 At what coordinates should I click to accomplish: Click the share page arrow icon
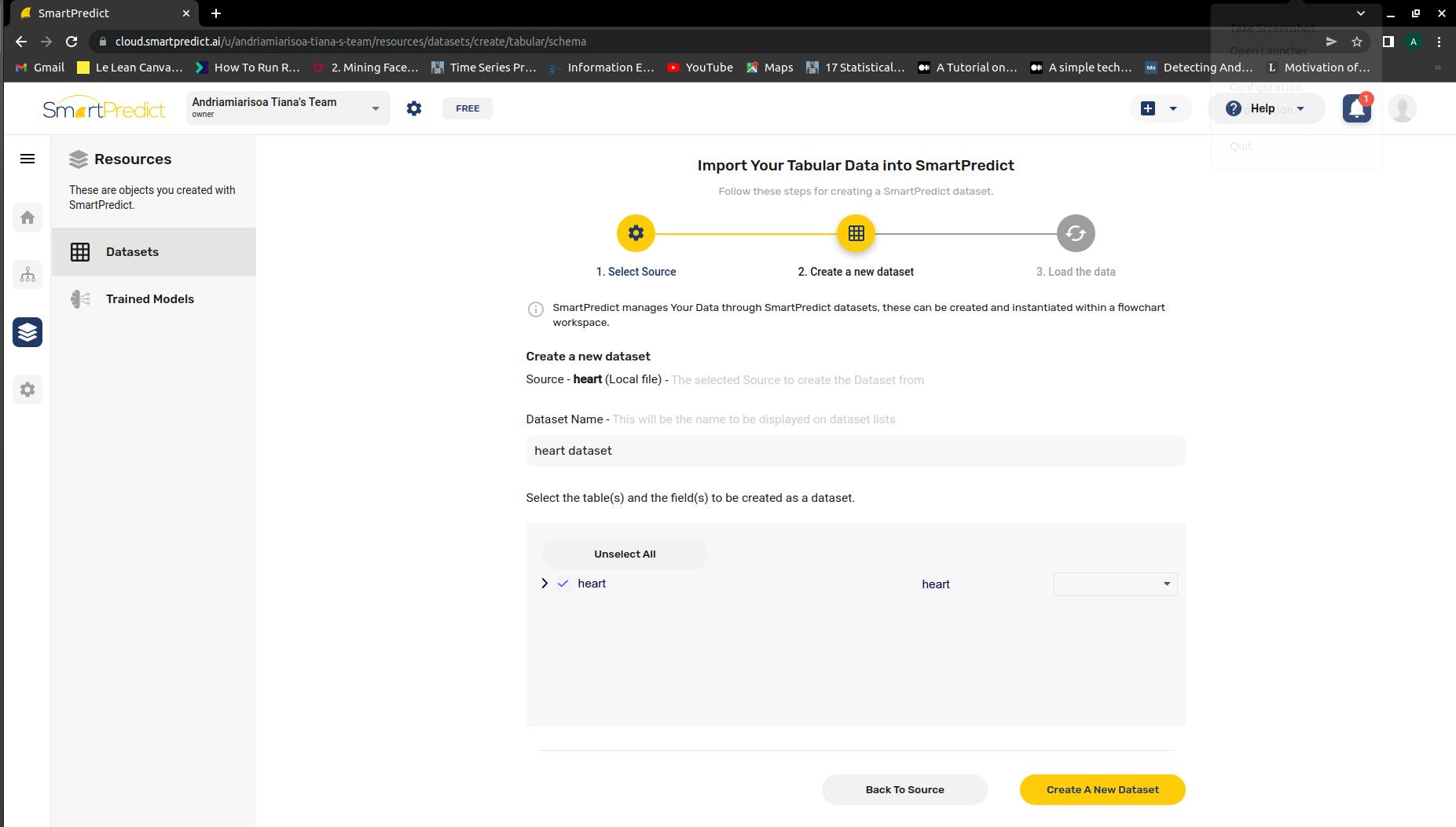[x=1331, y=42]
